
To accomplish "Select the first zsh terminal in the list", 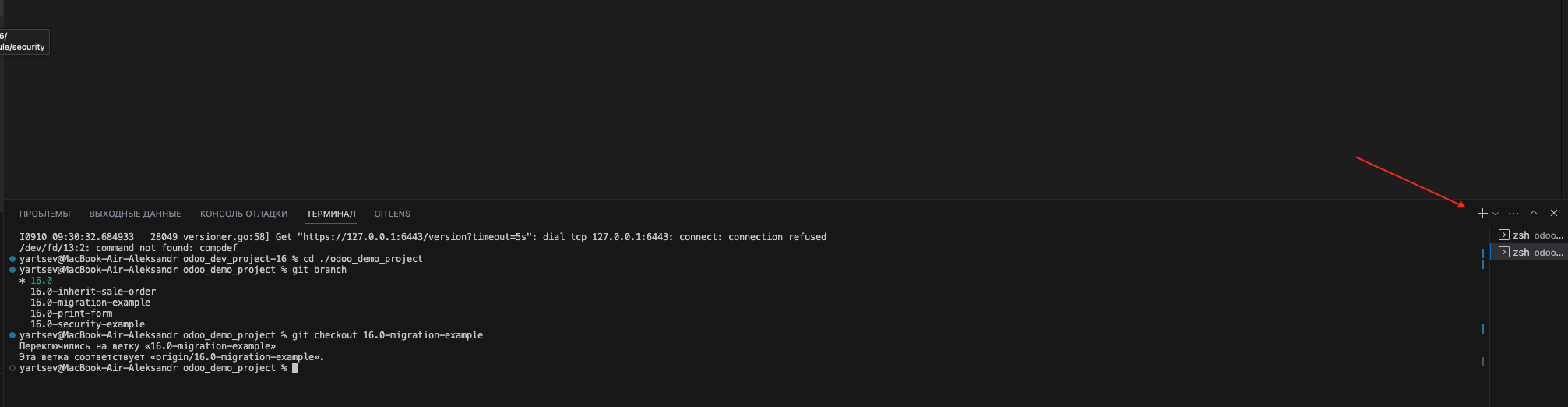I will [x=1529, y=235].
